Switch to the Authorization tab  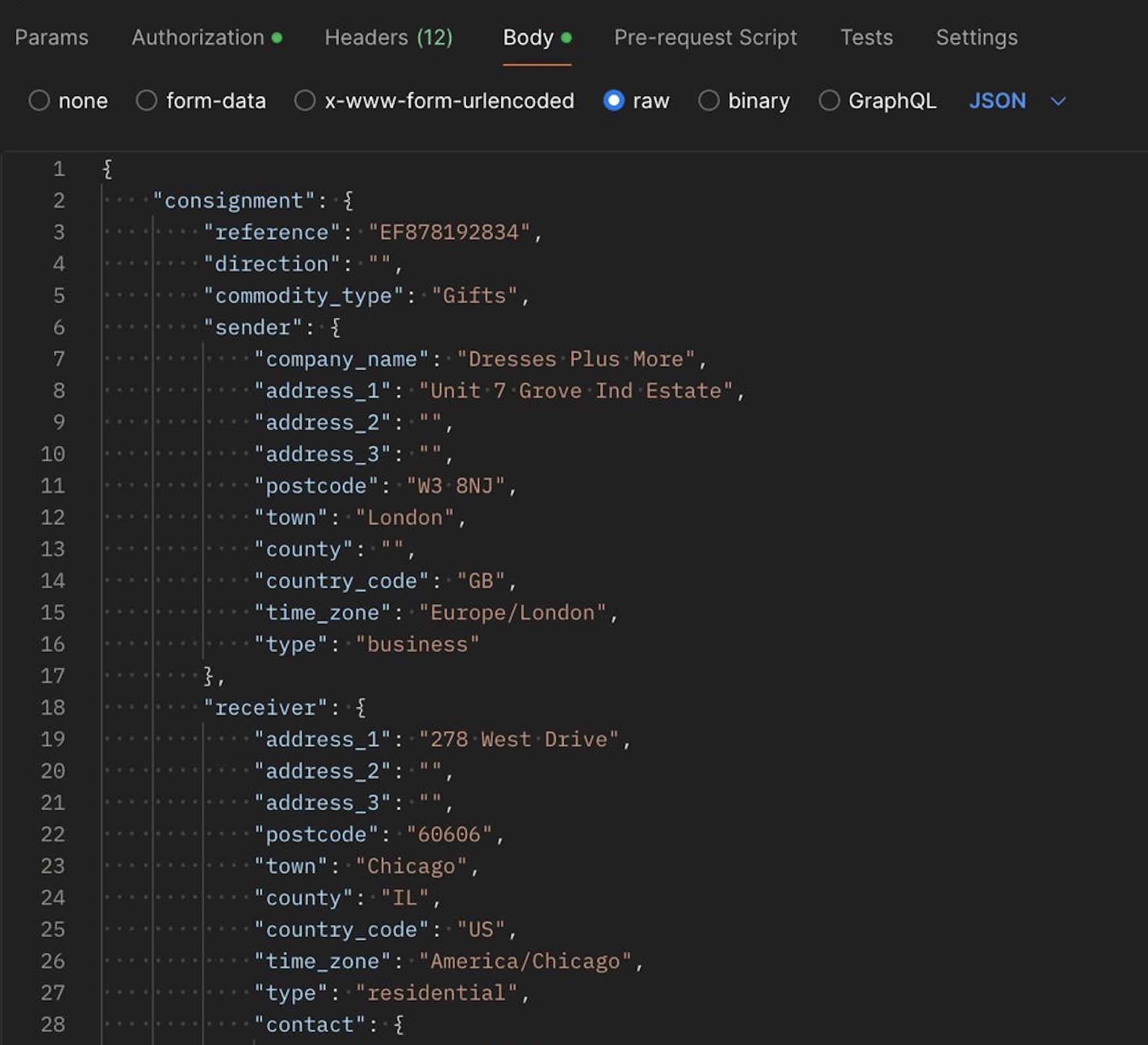(x=207, y=38)
